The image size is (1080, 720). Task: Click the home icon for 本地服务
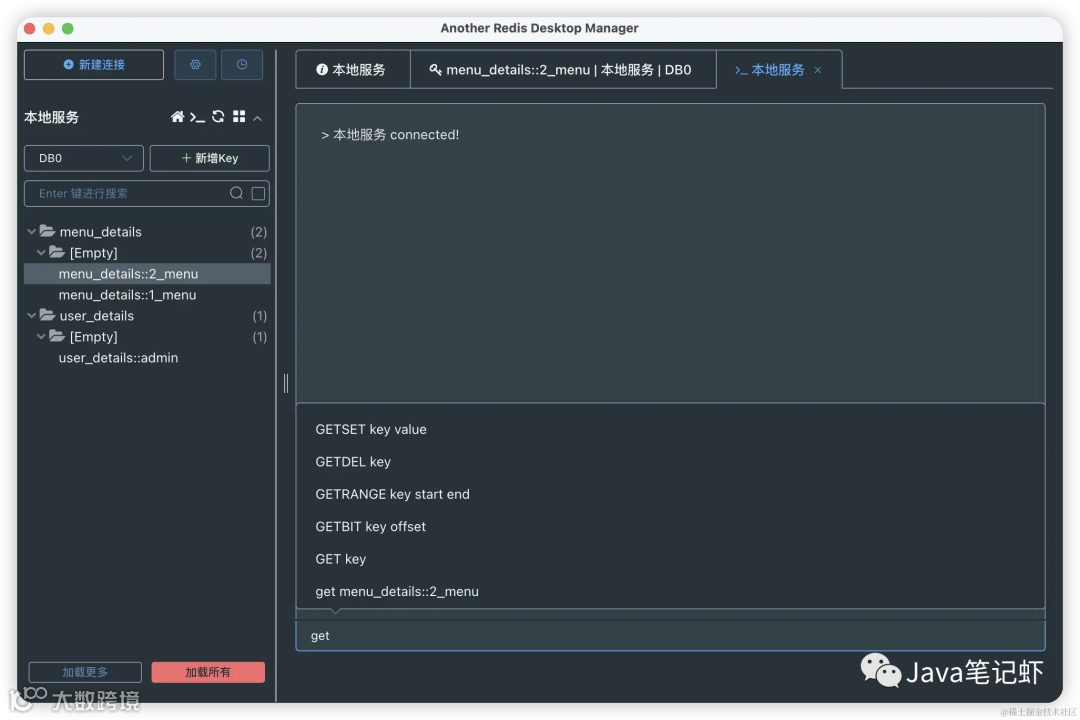point(177,116)
